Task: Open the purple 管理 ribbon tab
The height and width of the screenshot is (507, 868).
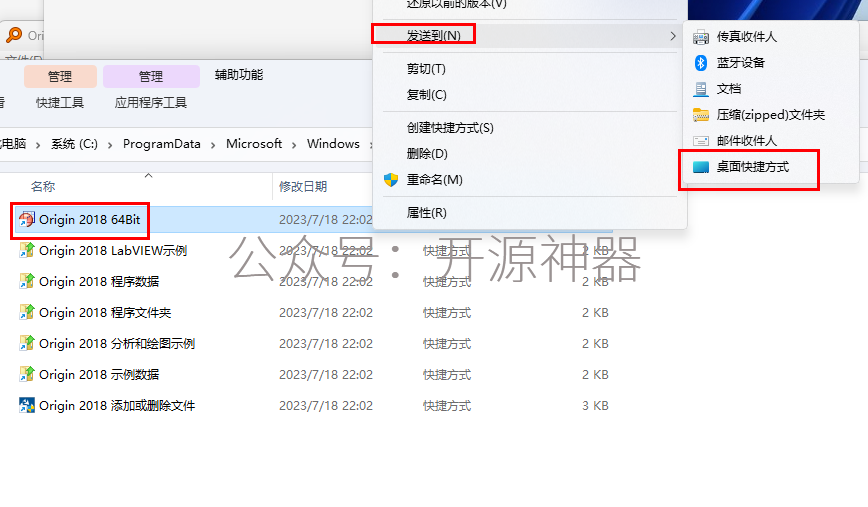Action: (x=151, y=76)
